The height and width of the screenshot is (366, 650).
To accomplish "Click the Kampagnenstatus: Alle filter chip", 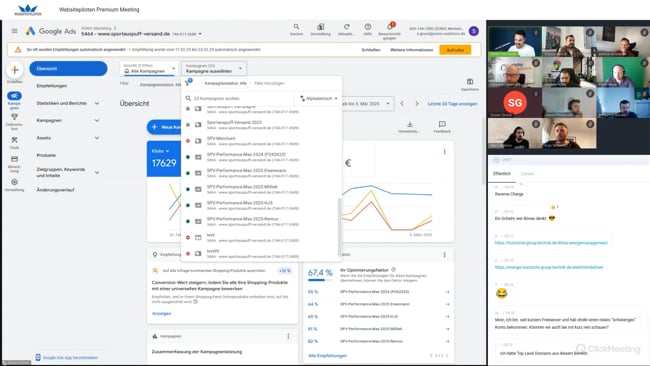I will click(226, 83).
